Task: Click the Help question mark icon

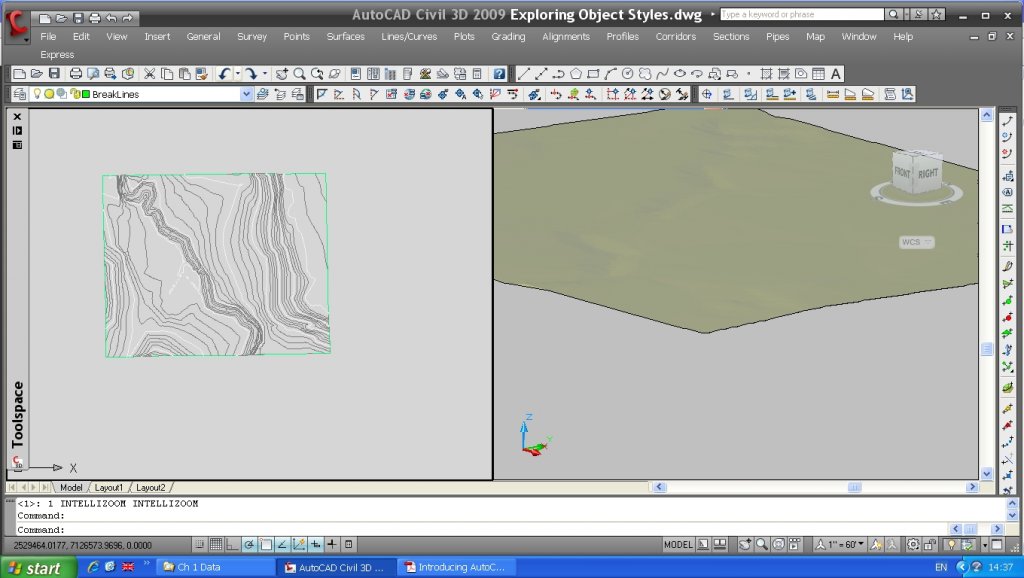Action: pos(499,74)
